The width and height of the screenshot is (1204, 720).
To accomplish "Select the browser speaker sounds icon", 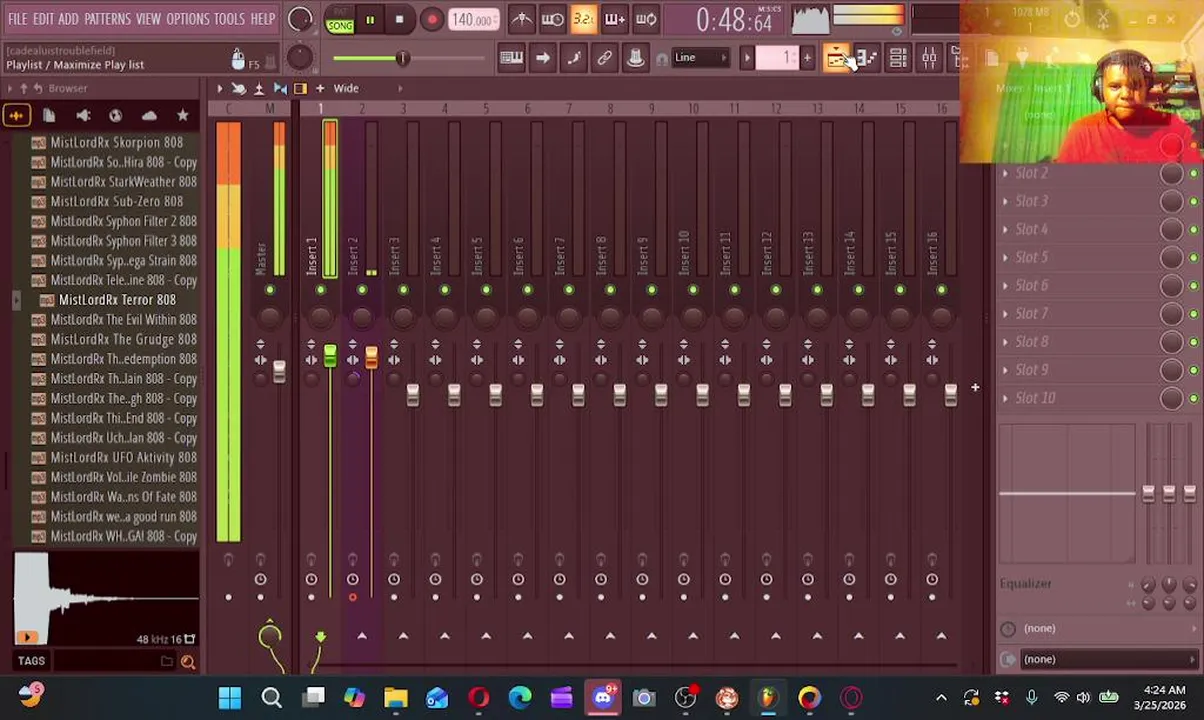I will tap(83, 116).
